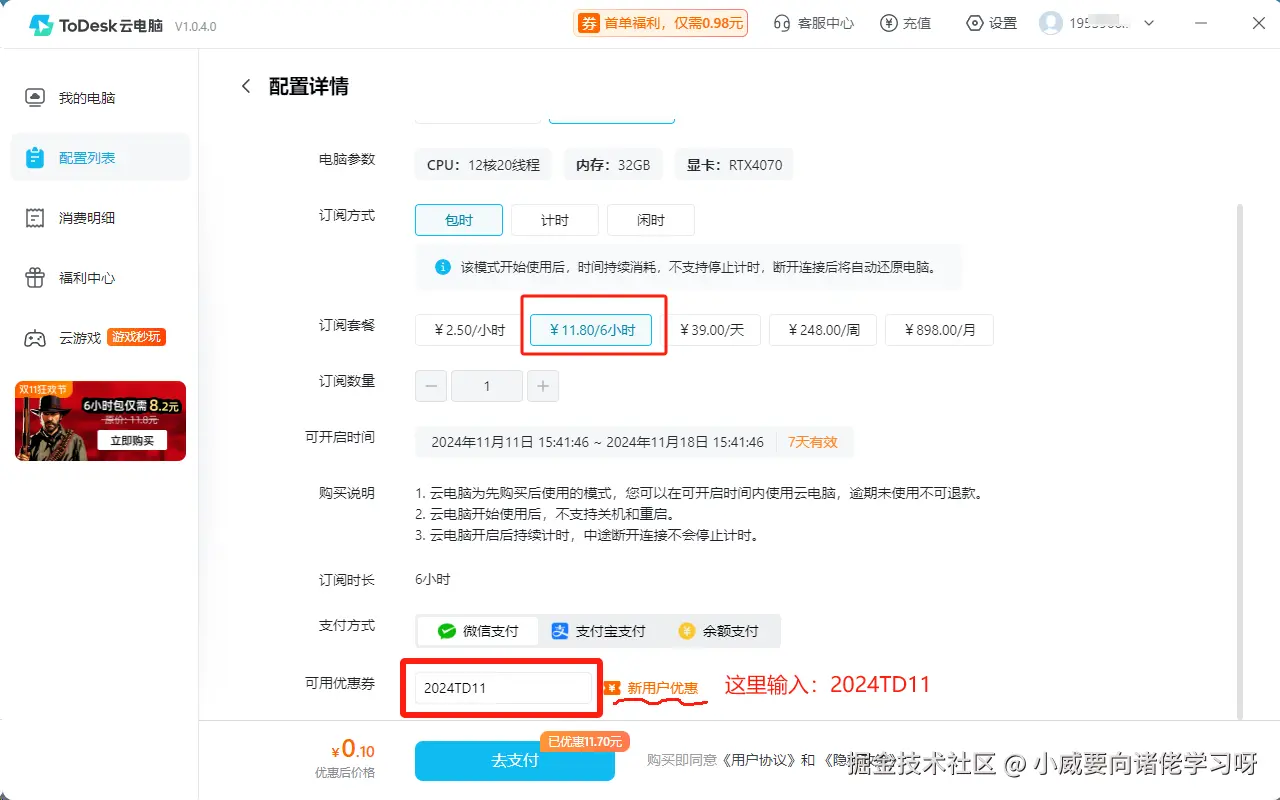Click 立即购买 on the promo banner

point(132,438)
